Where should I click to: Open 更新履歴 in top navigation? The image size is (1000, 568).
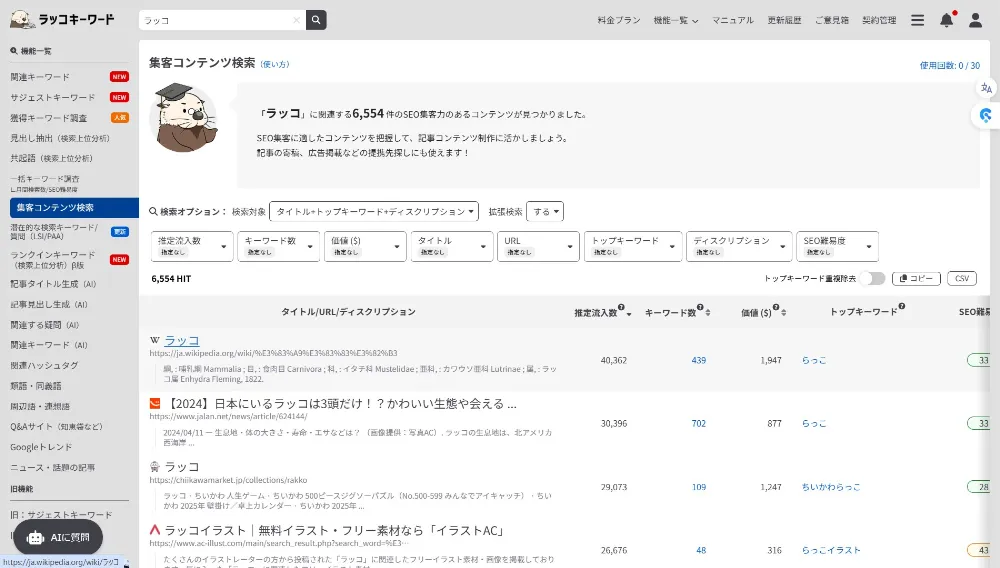point(784,20)
